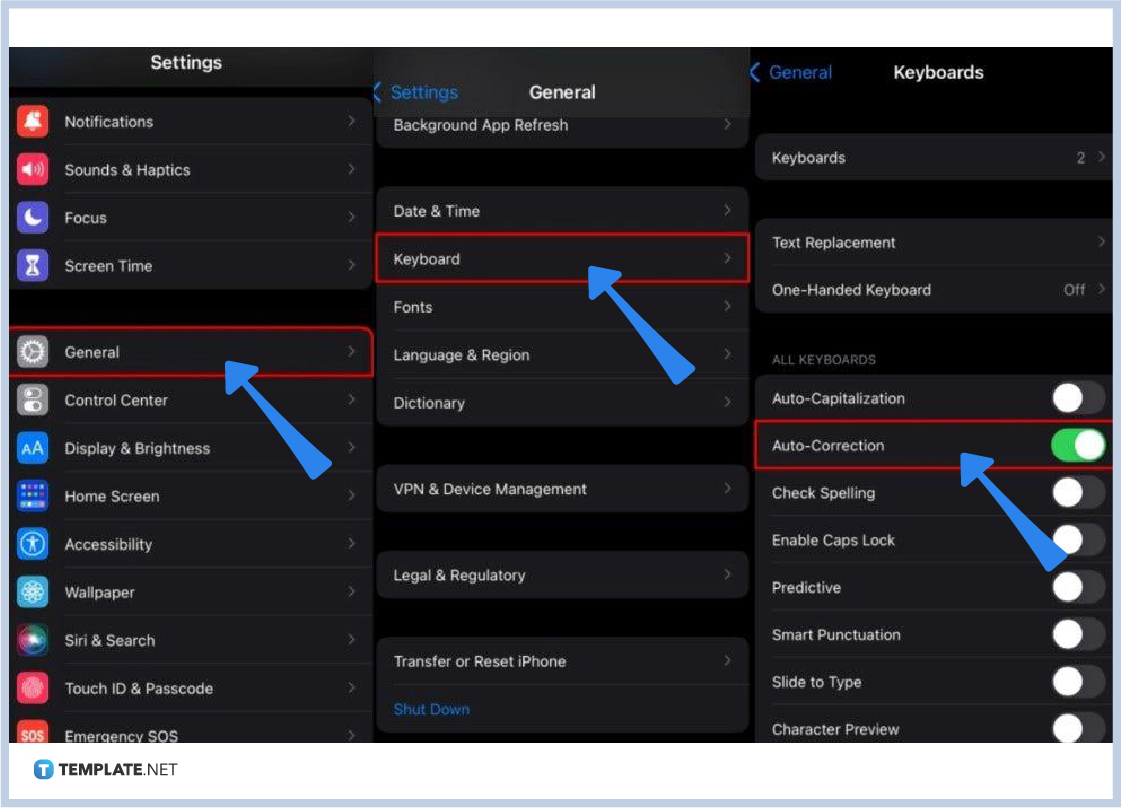Screen dimensions: 1121x808
Task: Tap the Screen Time hourglass icon
Action: click(x=32, y=265)
